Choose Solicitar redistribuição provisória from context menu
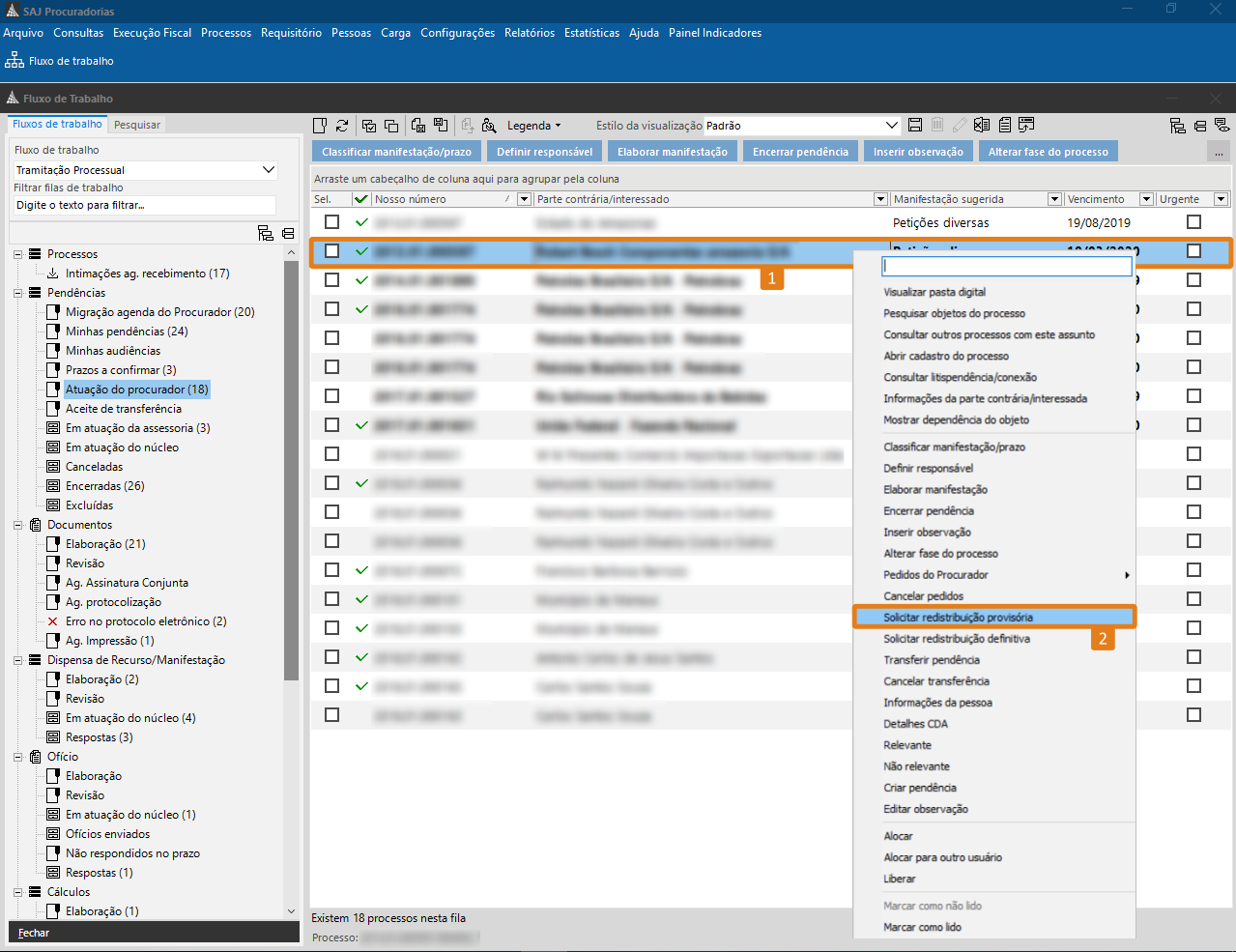 958,618
